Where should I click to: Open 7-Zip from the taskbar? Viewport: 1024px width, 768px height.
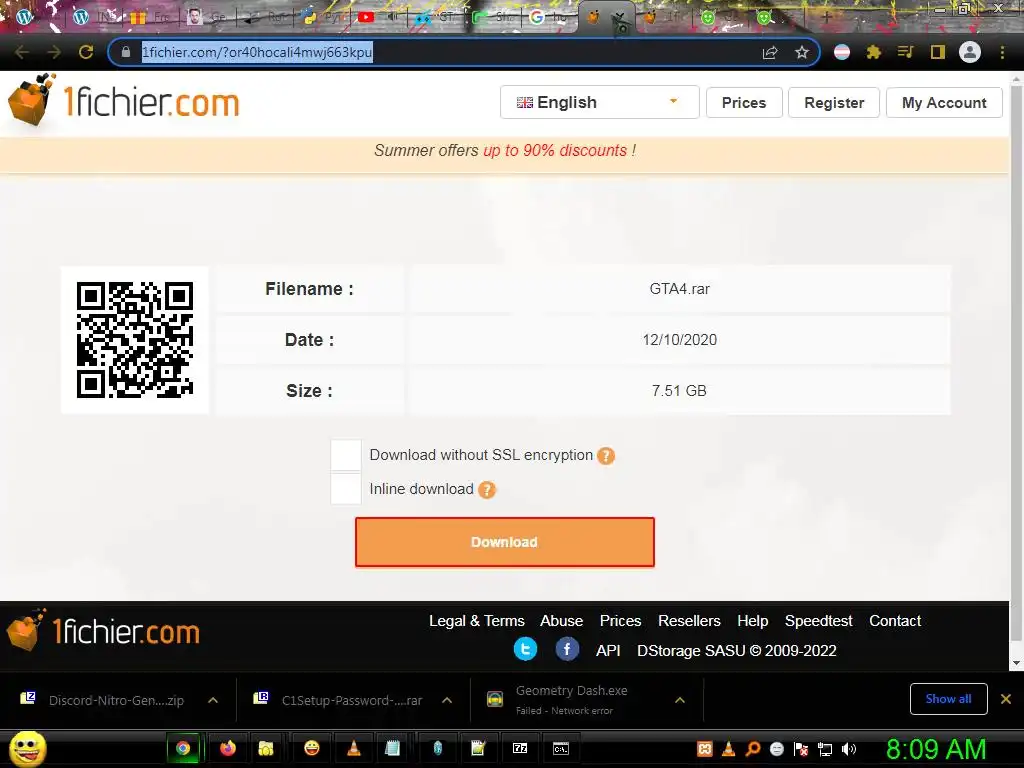tap(520, 748)
